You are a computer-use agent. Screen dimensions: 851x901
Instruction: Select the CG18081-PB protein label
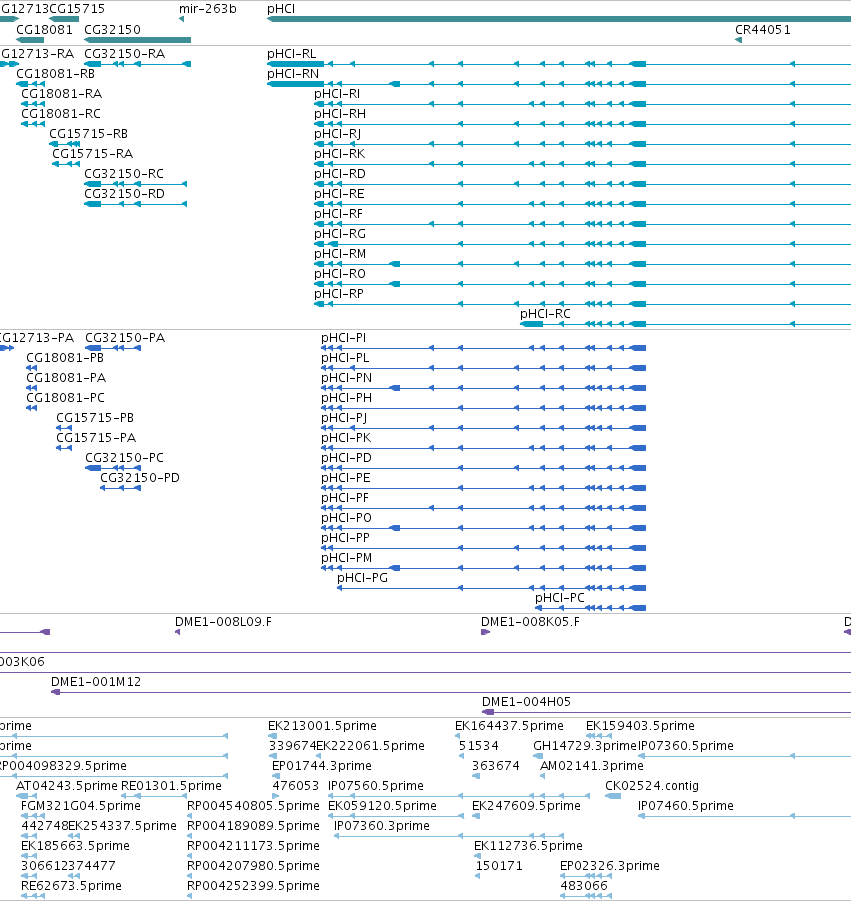pos(66,358)
